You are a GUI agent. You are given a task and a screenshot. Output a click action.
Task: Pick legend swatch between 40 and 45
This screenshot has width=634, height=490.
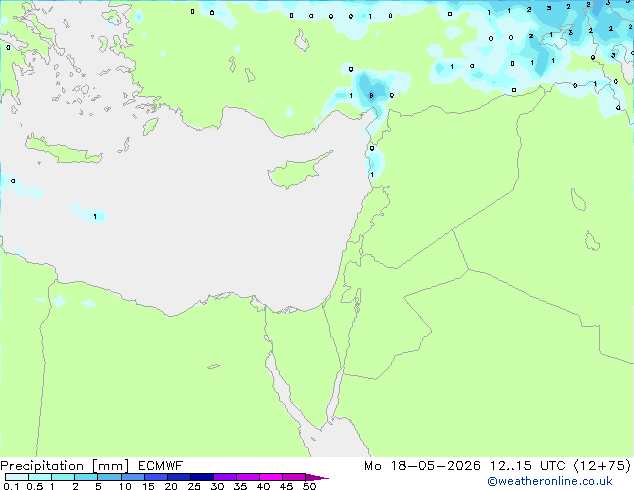click(271, 477)
